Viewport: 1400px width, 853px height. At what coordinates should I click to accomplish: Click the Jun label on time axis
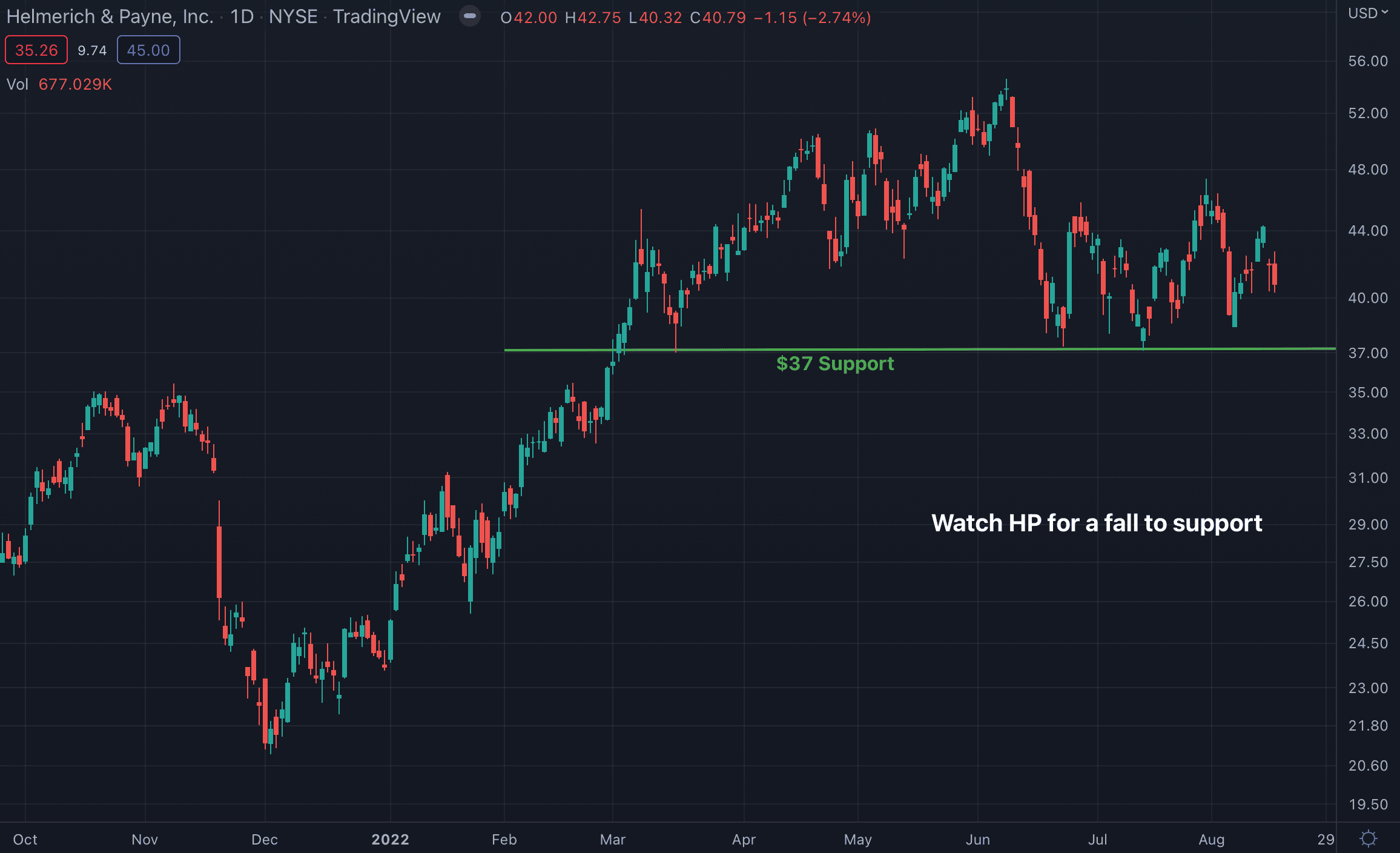(x=977, y=839)
